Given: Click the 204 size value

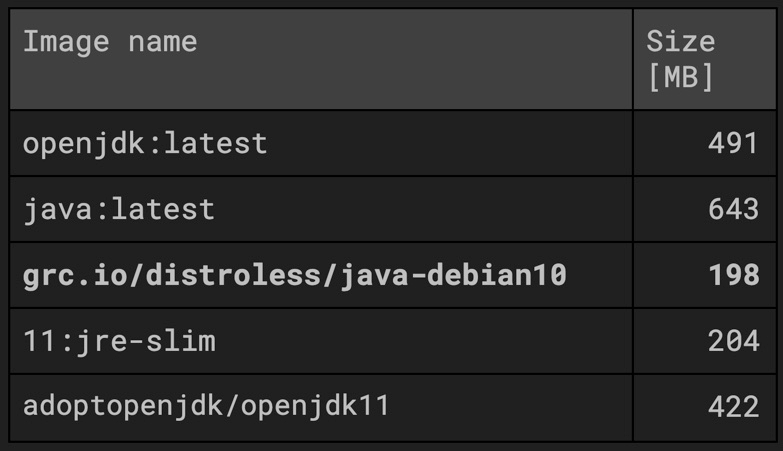Looking at the screenshot, I should (733, 341).
